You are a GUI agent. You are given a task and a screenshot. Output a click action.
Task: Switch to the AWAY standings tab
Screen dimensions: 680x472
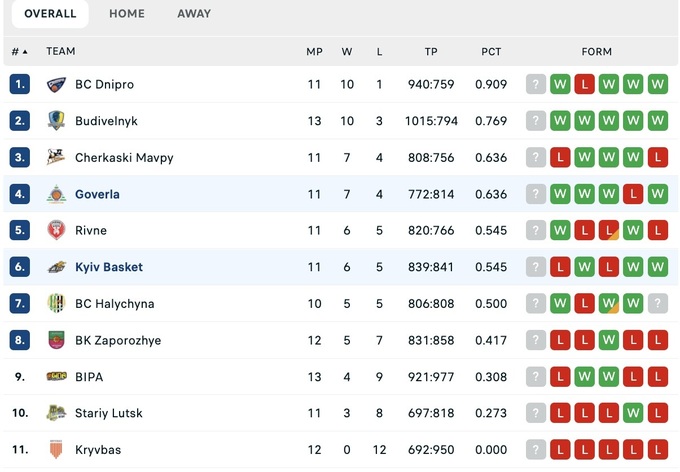coord(194,14)
